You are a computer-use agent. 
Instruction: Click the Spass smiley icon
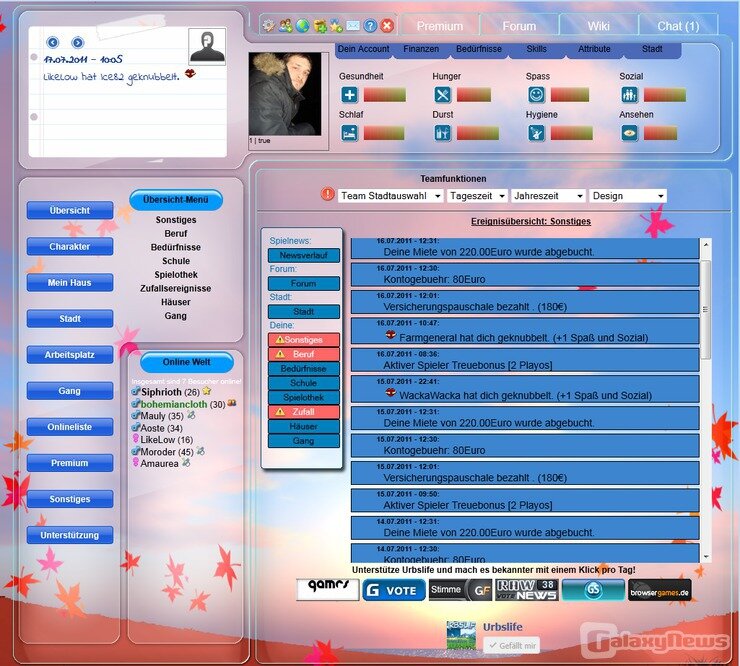[536, 95]
